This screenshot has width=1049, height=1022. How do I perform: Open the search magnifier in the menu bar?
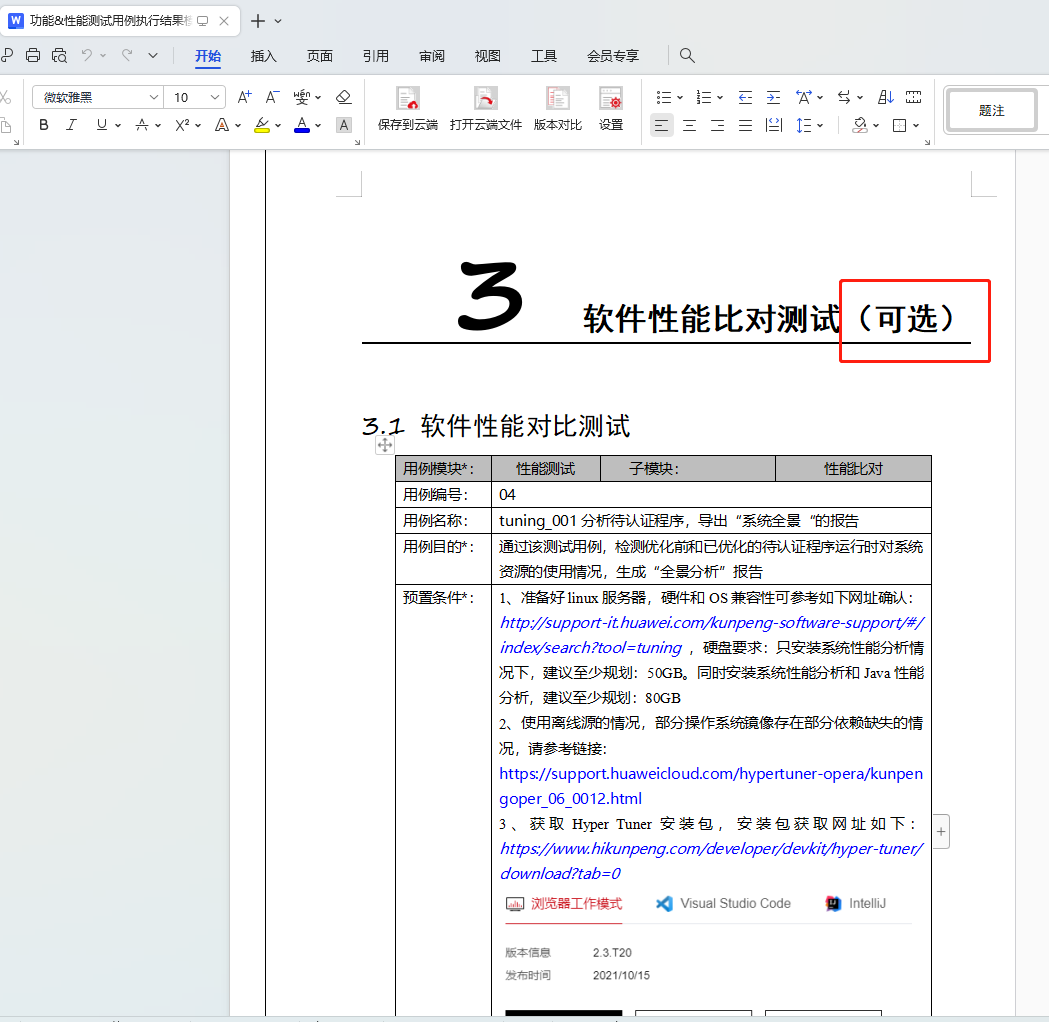(x=687, y=56)
